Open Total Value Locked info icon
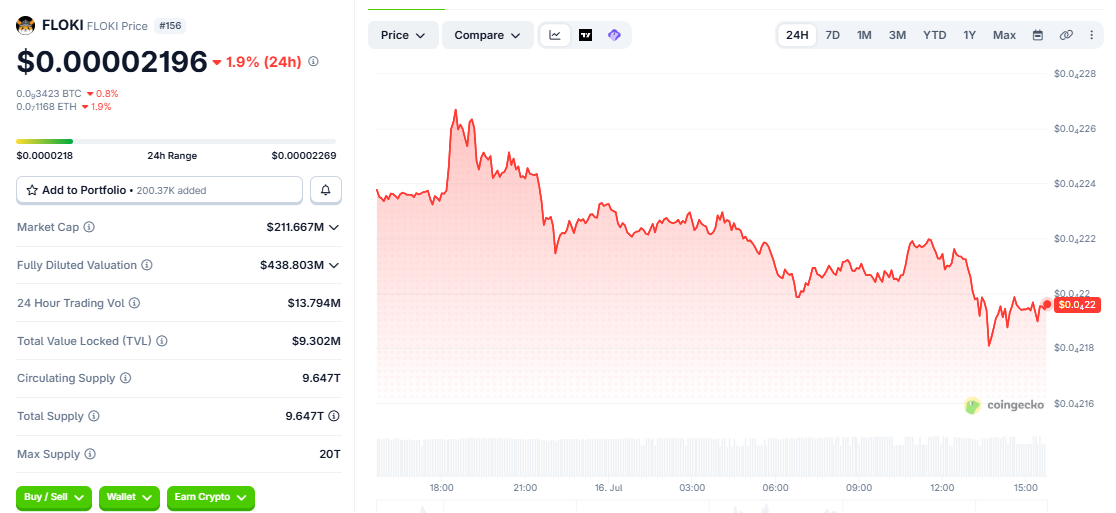 [162, 341]
